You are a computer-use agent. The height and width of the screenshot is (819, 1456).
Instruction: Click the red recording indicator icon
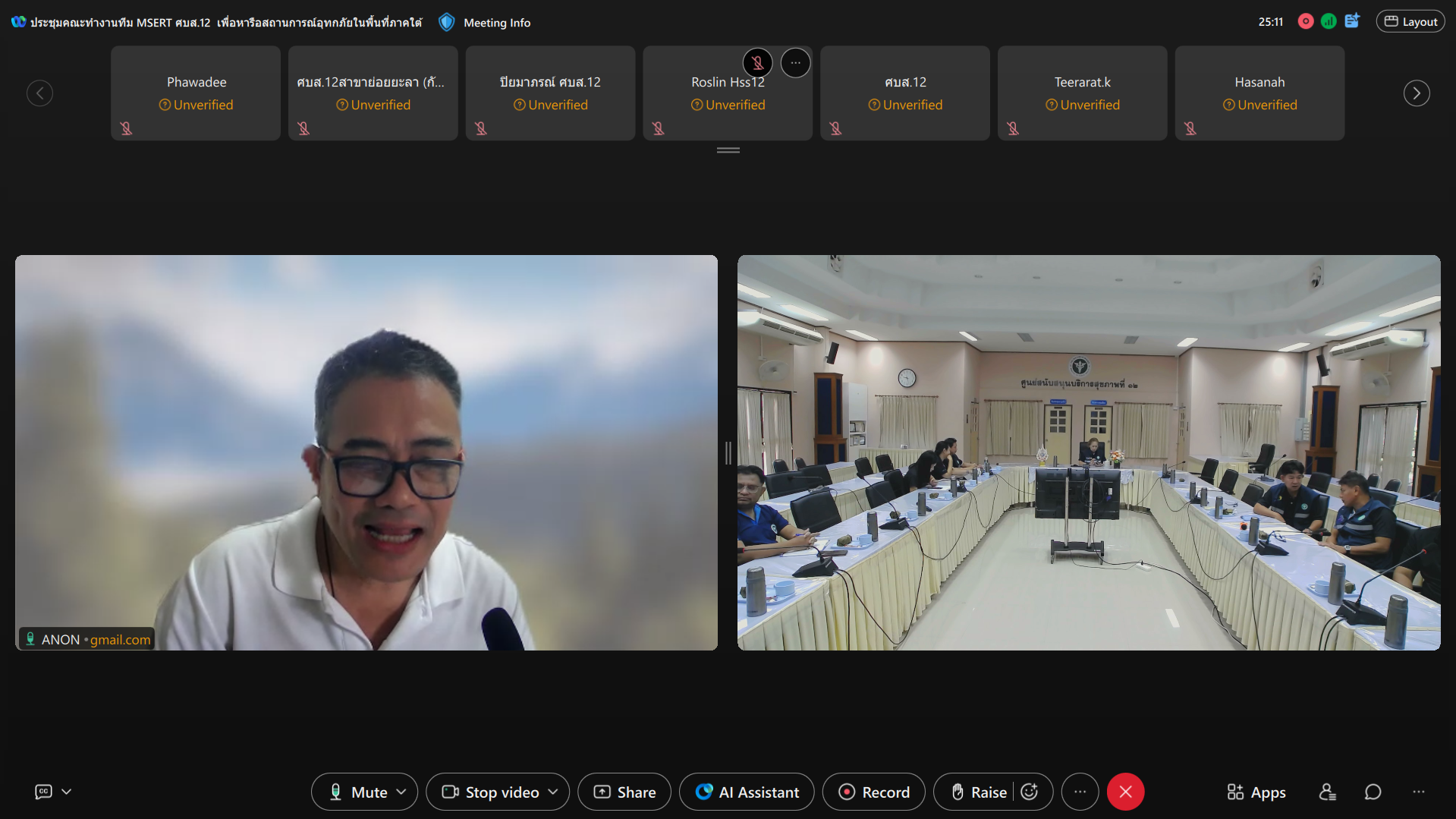(x=1305, y=22)
